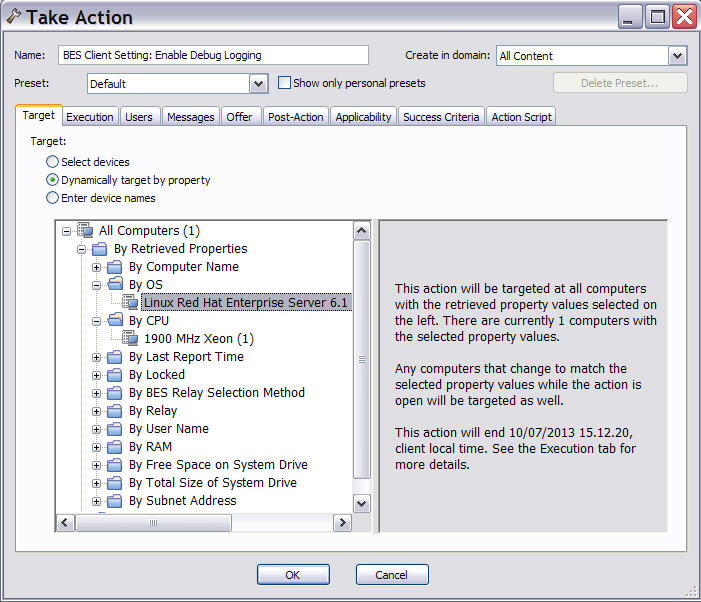Viewport: 701px width, 602px height.
Task: Click the 1900 MHz Xeon computer icon
Action: click(130, 338)
